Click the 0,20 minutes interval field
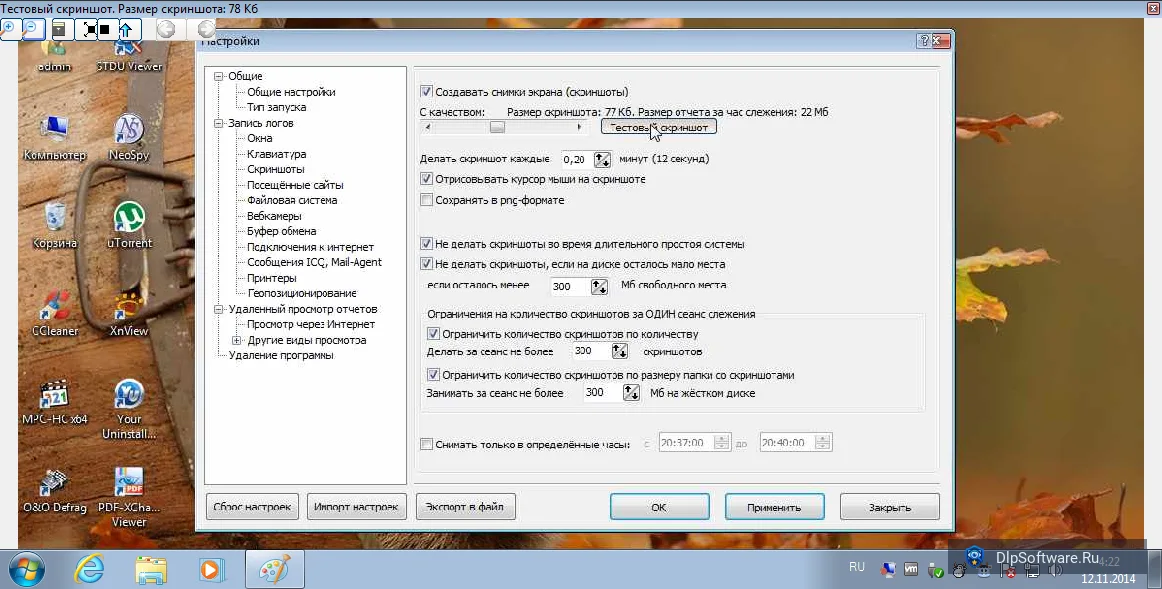The height and width of the screenshot is (589, 1162). point(577,159)
